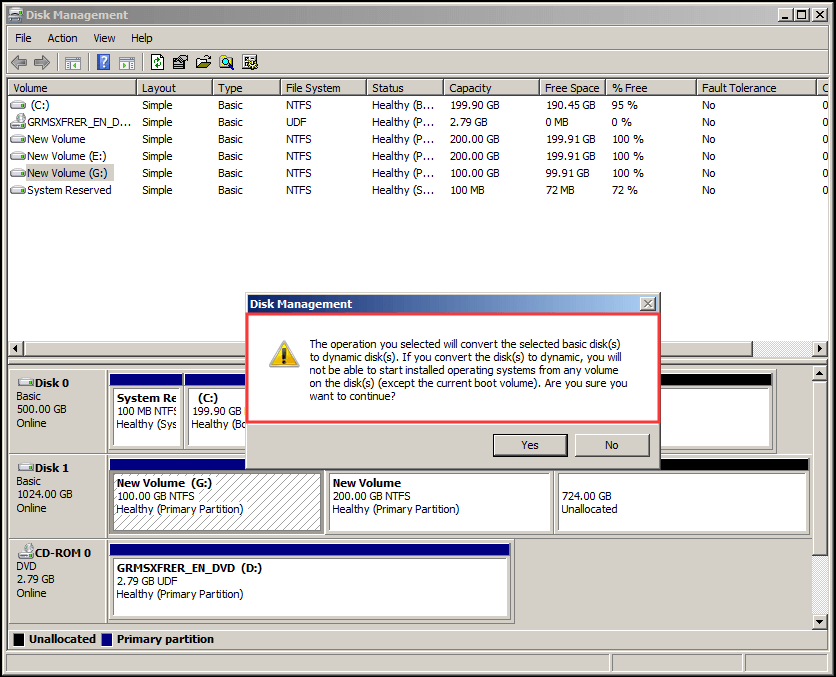Click the Explore magnifier toolbar icon
Screen dimensions: 836x677
[227, 62]
